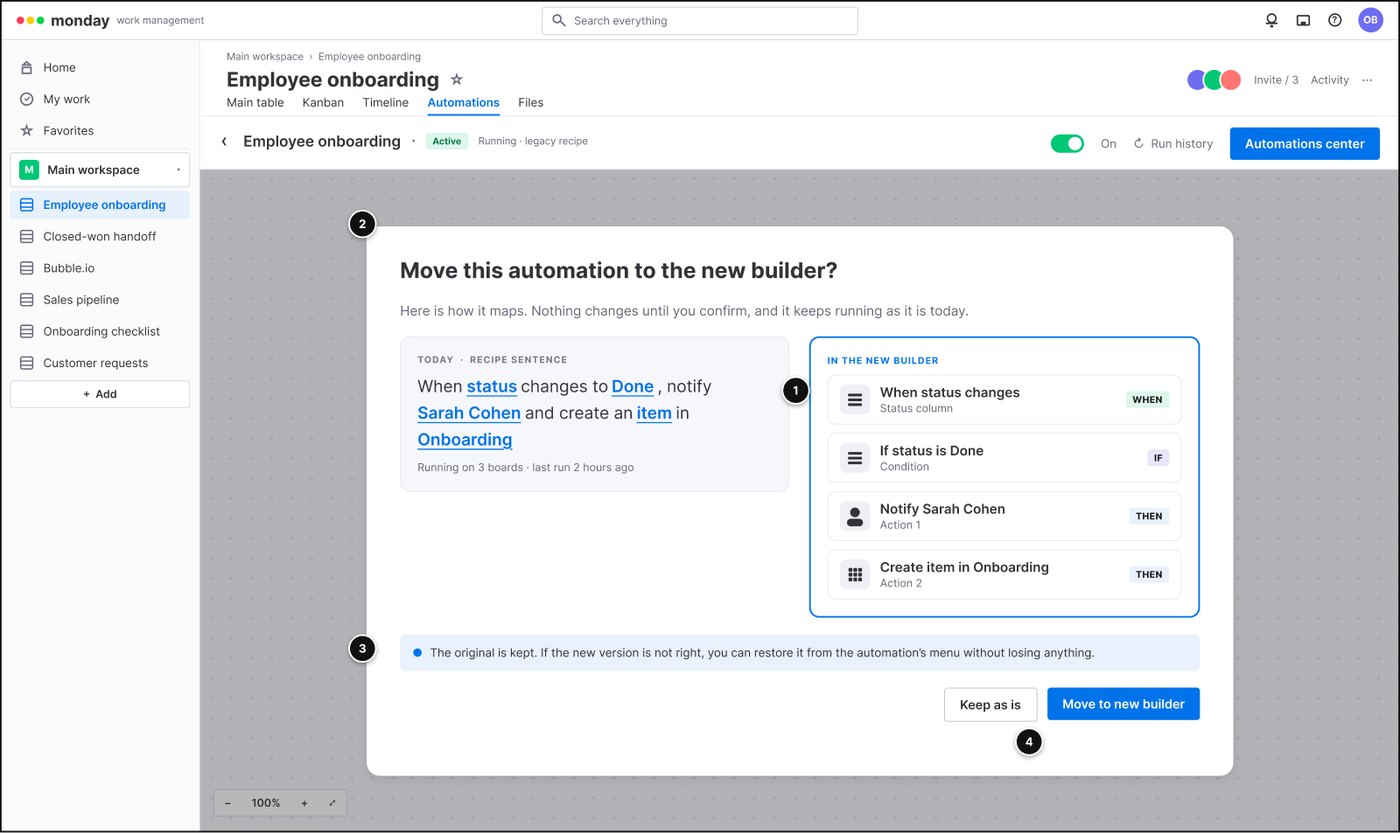Click the 100% zoom level

point(266,803)
